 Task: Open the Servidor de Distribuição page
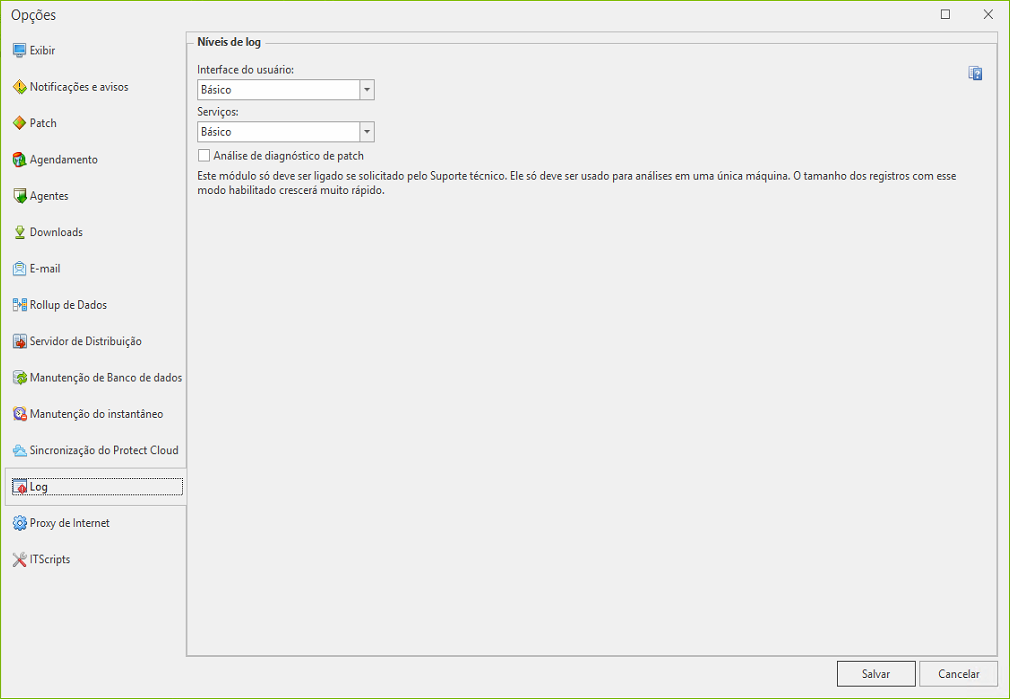(x=86, y=341)
